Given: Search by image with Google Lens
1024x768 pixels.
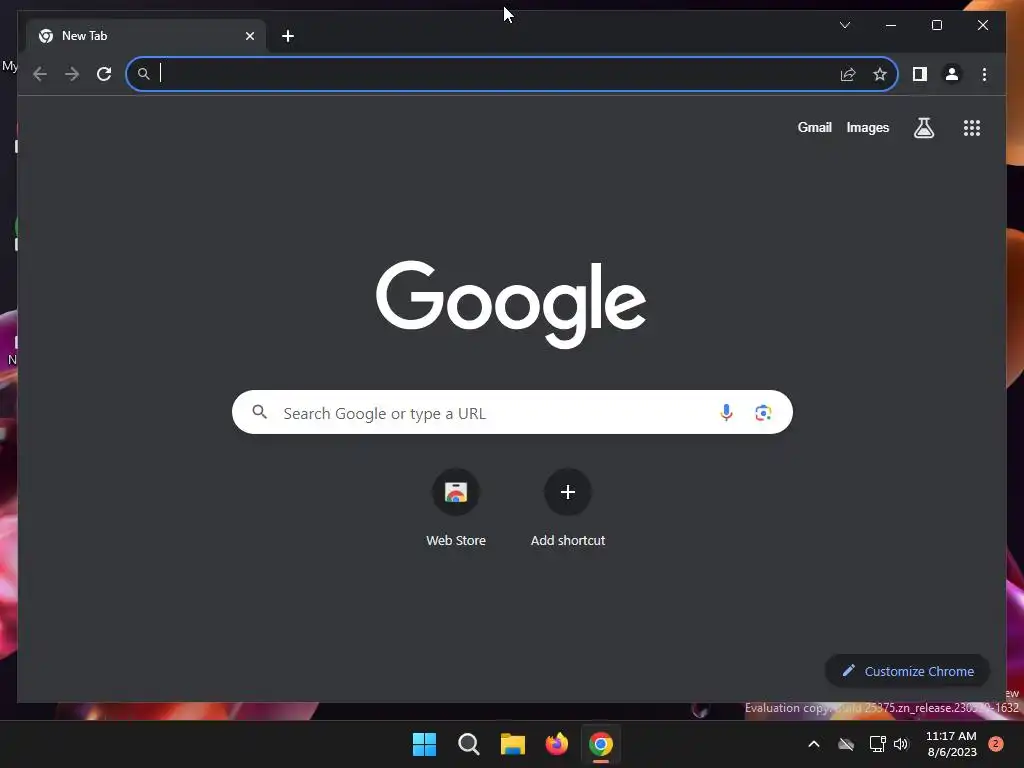Looking at the screenshot, I should (x=763, y=413).
